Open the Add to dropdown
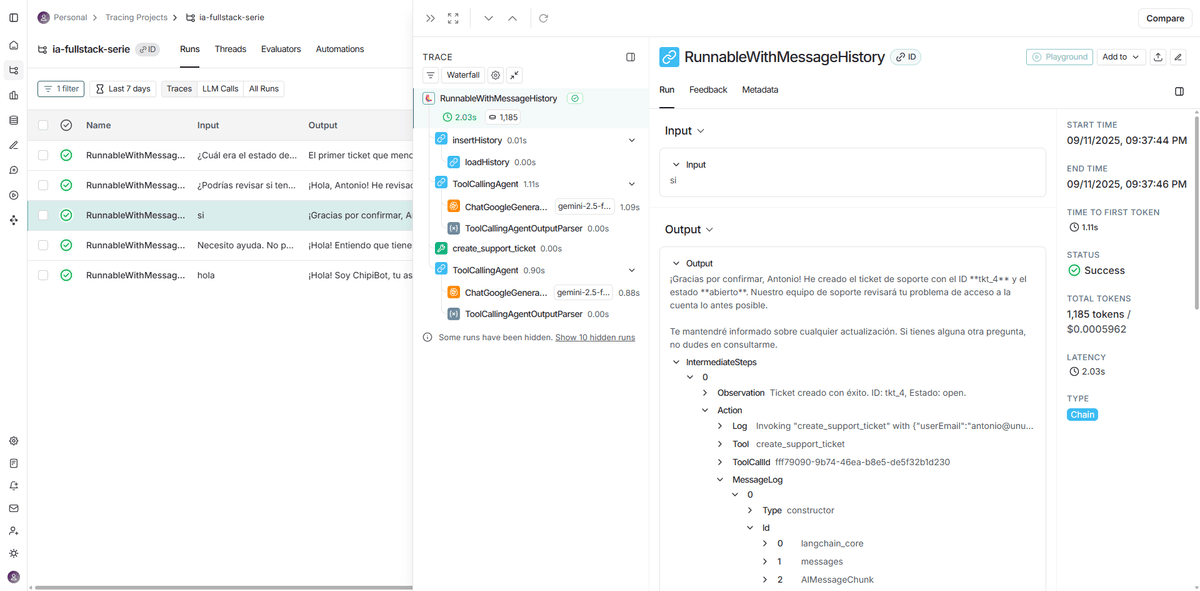This screenshot has width=1200, height=591. 1120,57
